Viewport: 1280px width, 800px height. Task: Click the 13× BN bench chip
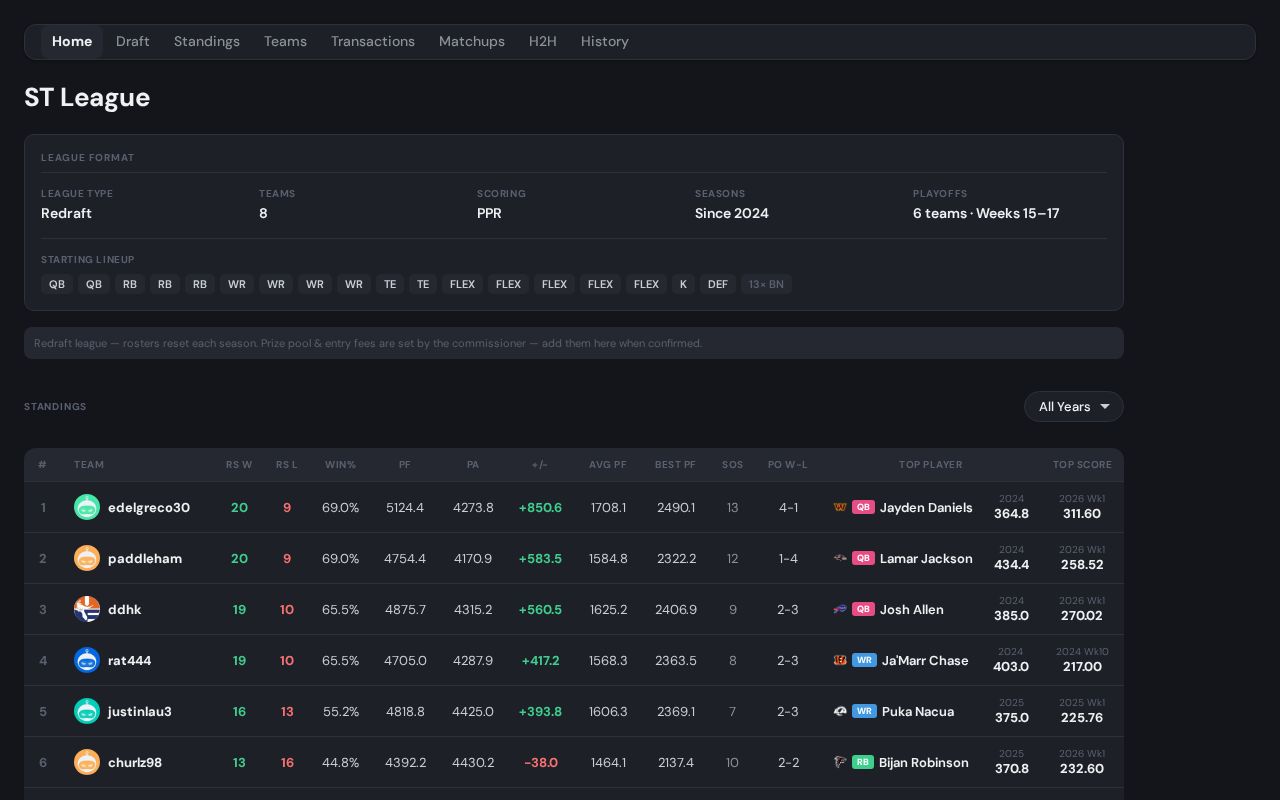click(x=766, y=285)
